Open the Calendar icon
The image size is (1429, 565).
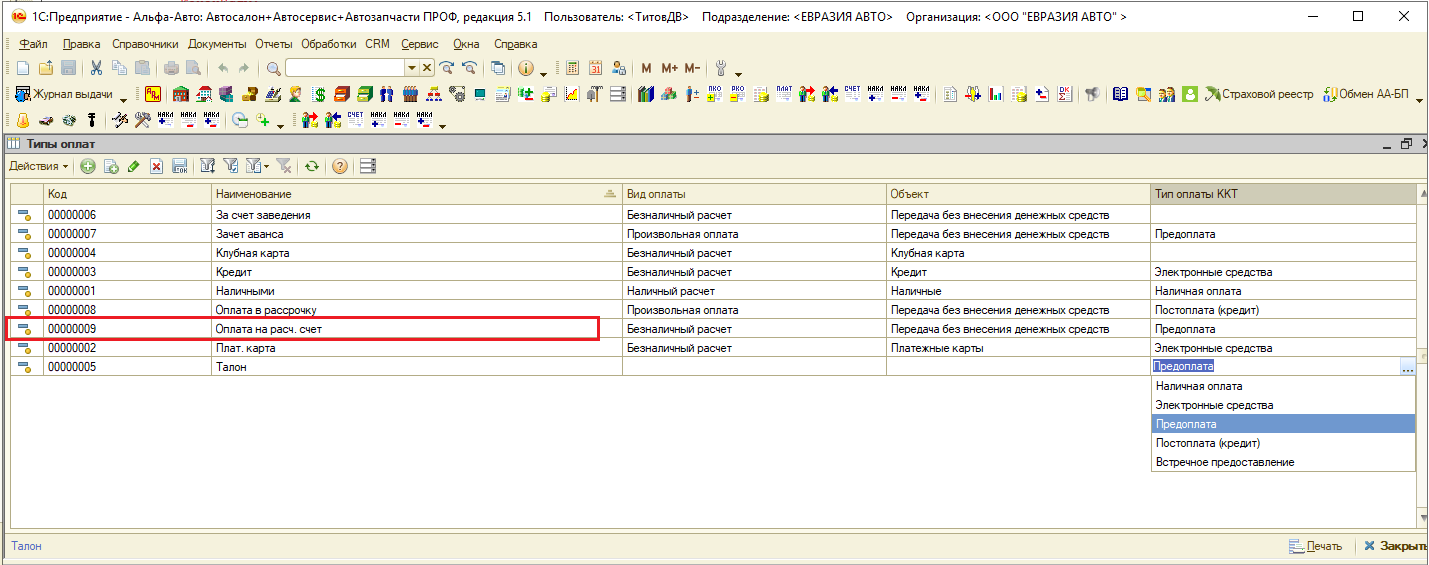(x=596, y=68)
